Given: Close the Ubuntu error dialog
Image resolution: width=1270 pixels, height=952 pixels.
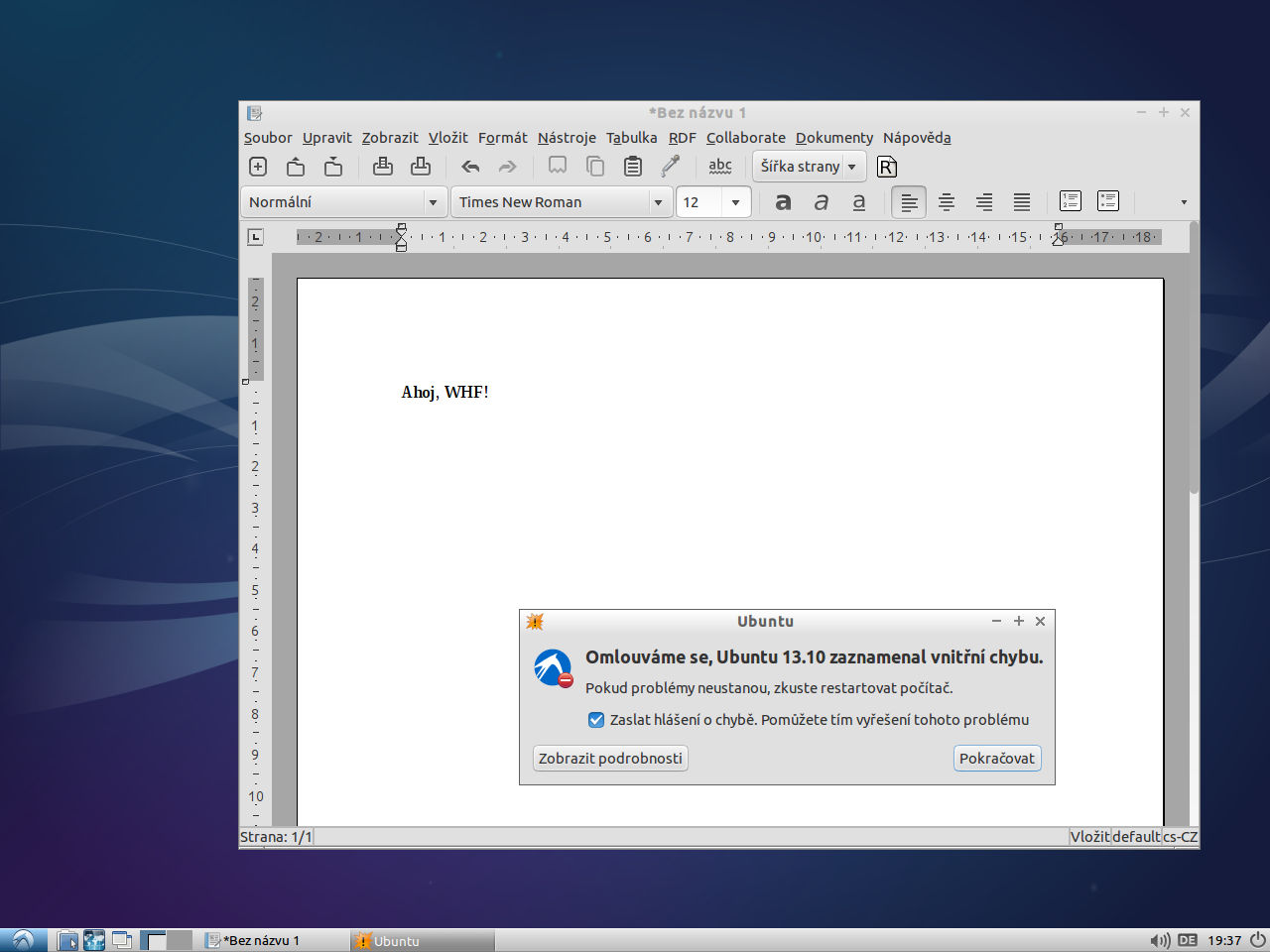Looking at the screenshot, I should click(1040, 621).
